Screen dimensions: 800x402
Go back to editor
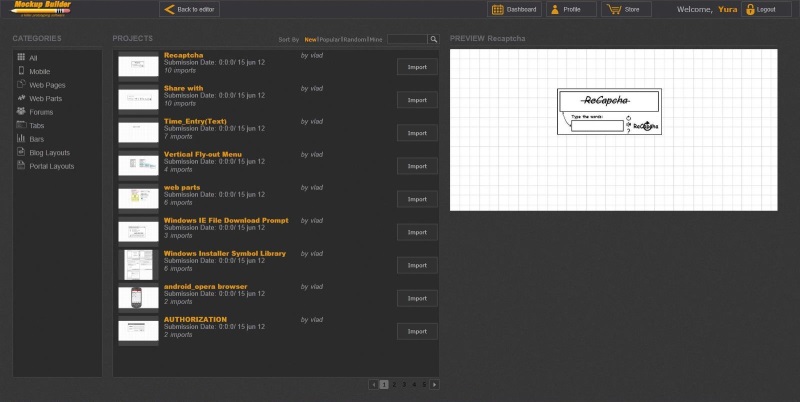click(x=189, y=9)
